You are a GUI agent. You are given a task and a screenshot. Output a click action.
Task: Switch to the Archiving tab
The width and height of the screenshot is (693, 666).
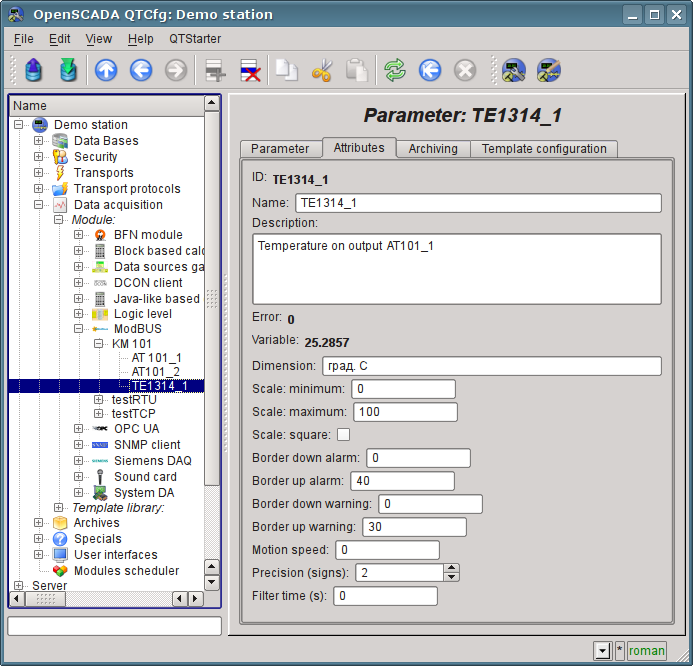(433, 149)
